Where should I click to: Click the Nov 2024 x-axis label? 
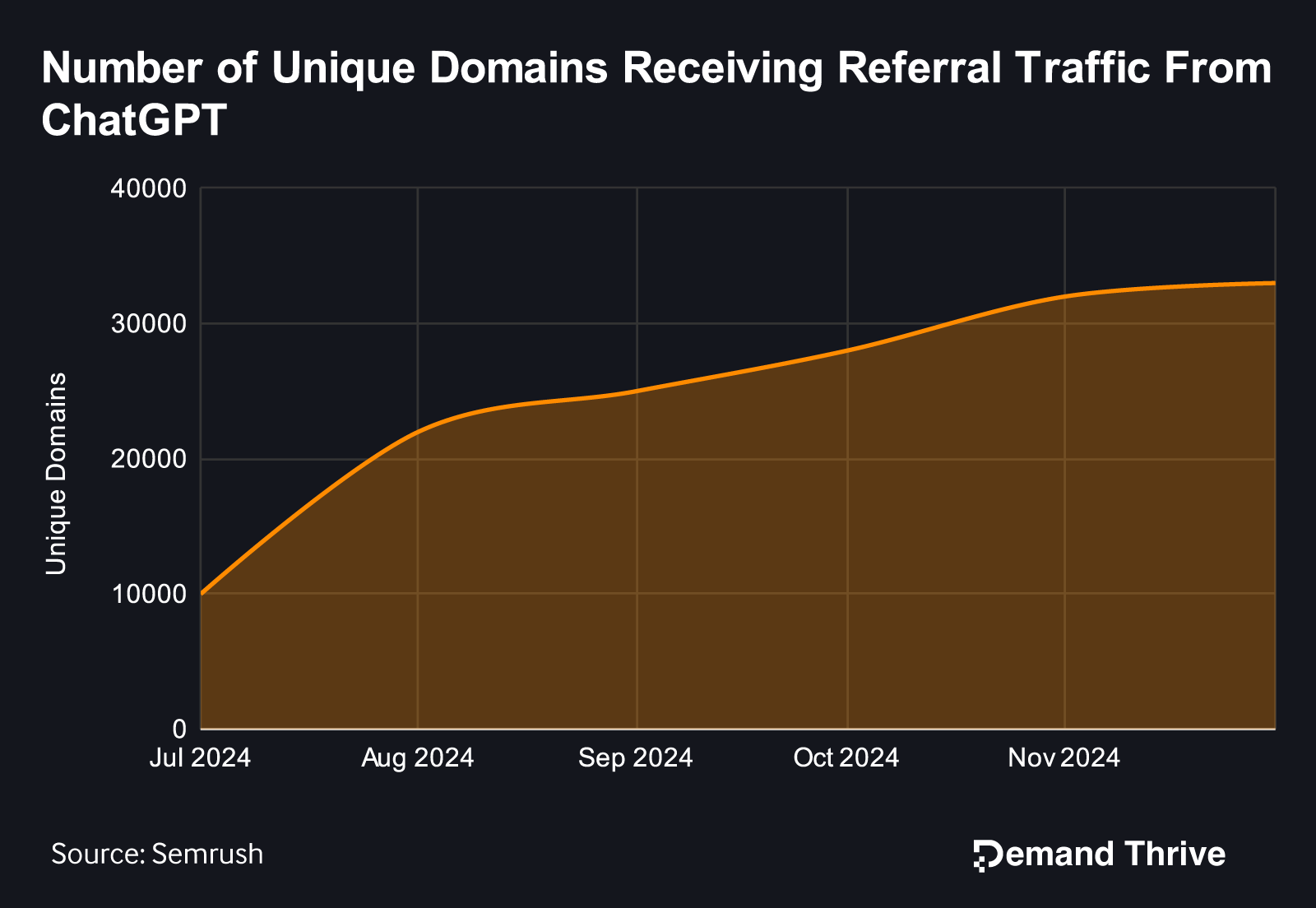pos(1064,757)
